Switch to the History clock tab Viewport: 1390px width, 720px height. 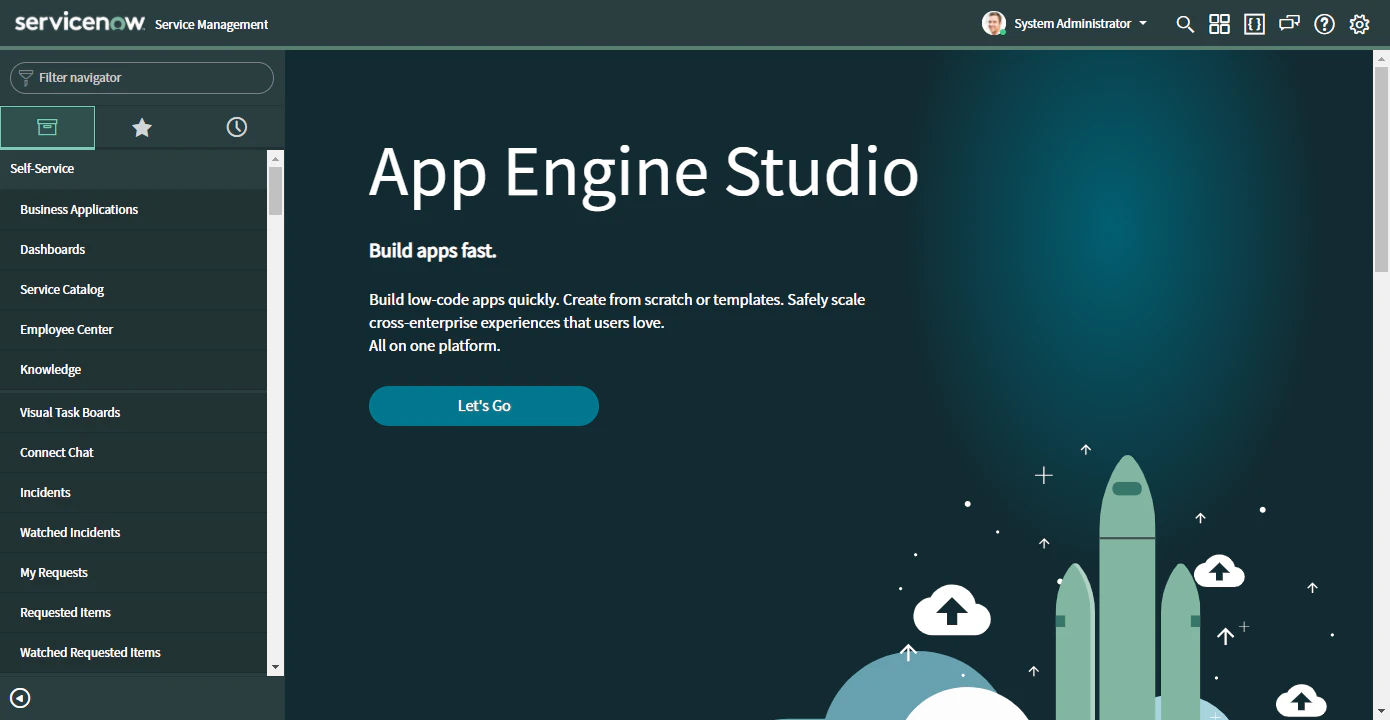tap(237, 127)
